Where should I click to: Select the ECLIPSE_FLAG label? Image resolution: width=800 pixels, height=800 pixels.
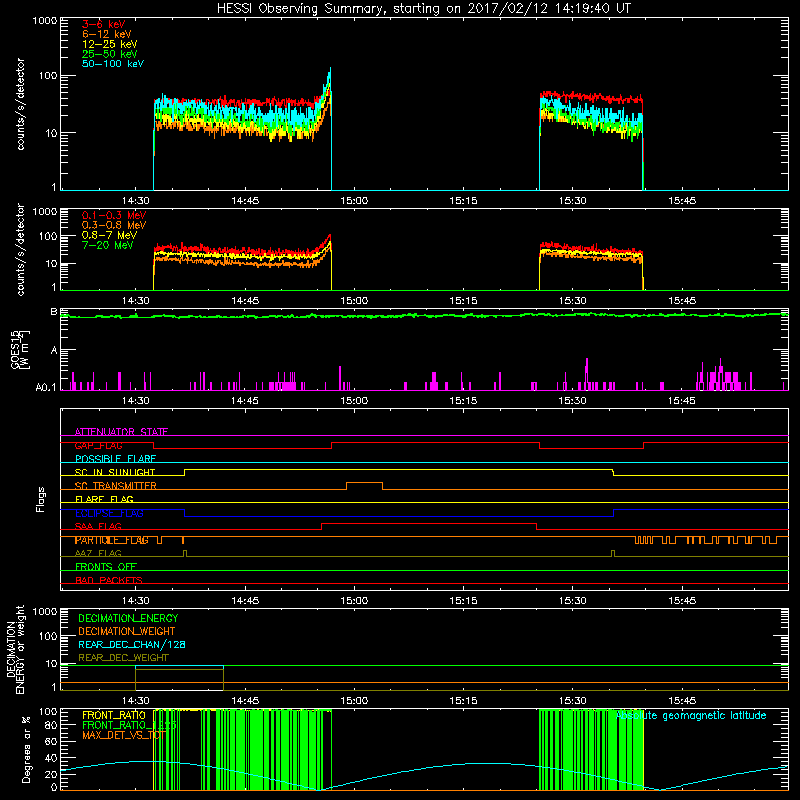click(109, 513)
